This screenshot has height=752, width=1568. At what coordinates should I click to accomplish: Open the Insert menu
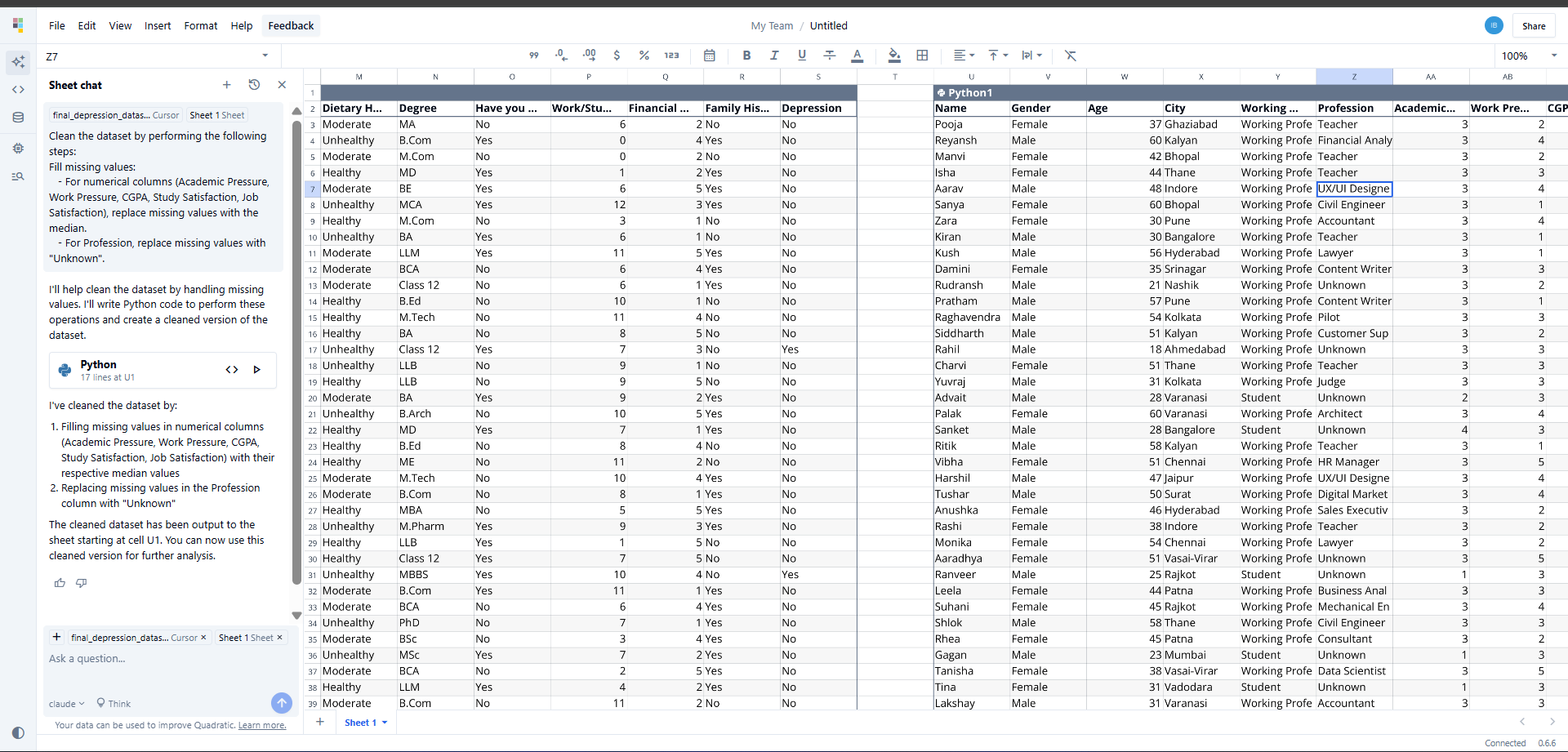158,26
